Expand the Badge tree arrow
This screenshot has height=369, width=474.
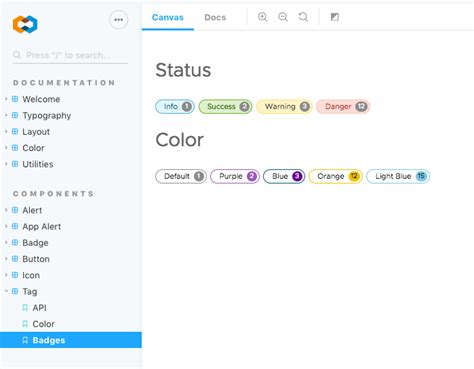pyautogui.click(x=6, y=243)
